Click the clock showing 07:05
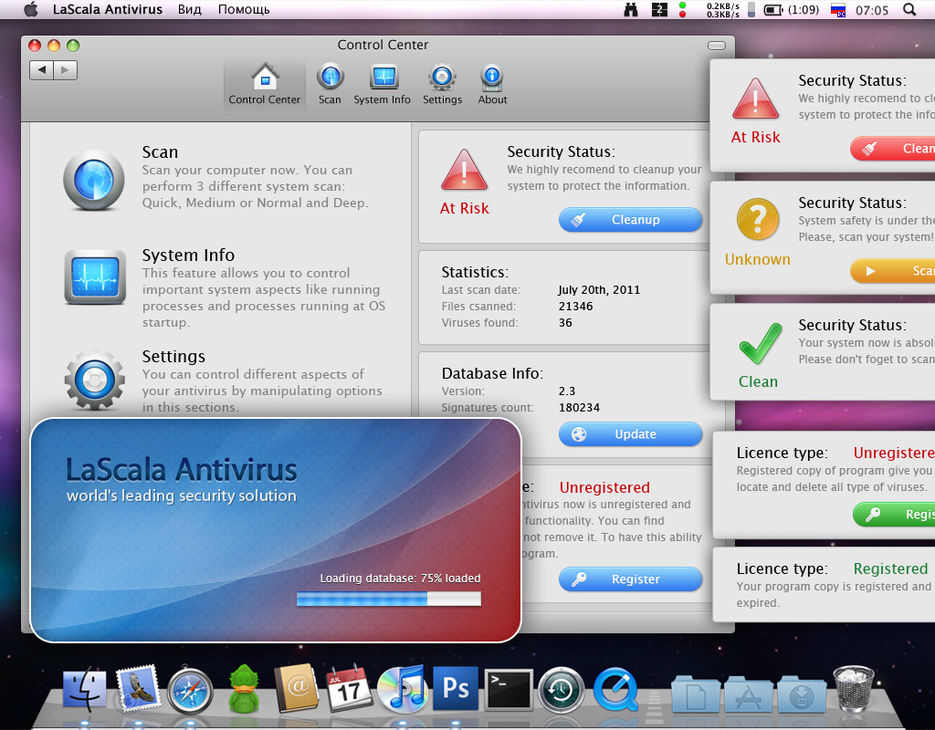The width and height of the screenshot is (935, 730). click(872, 10)
